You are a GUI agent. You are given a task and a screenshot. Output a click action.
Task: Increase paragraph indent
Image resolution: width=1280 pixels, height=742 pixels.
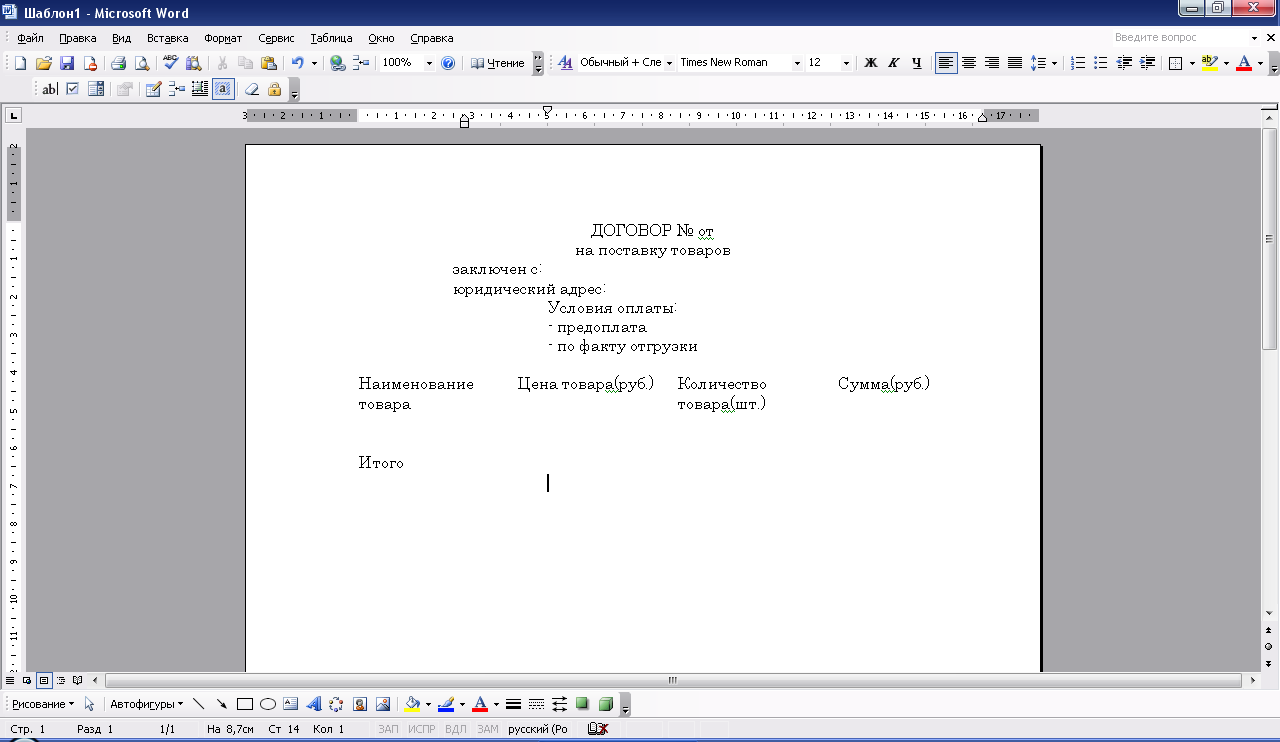tap(1147, 63)
